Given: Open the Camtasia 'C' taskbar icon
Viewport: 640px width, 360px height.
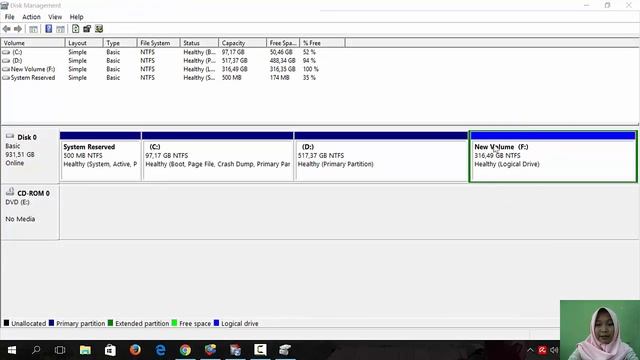Looking at the screenshot, I should pyautogui.click(x=260, y=350).
